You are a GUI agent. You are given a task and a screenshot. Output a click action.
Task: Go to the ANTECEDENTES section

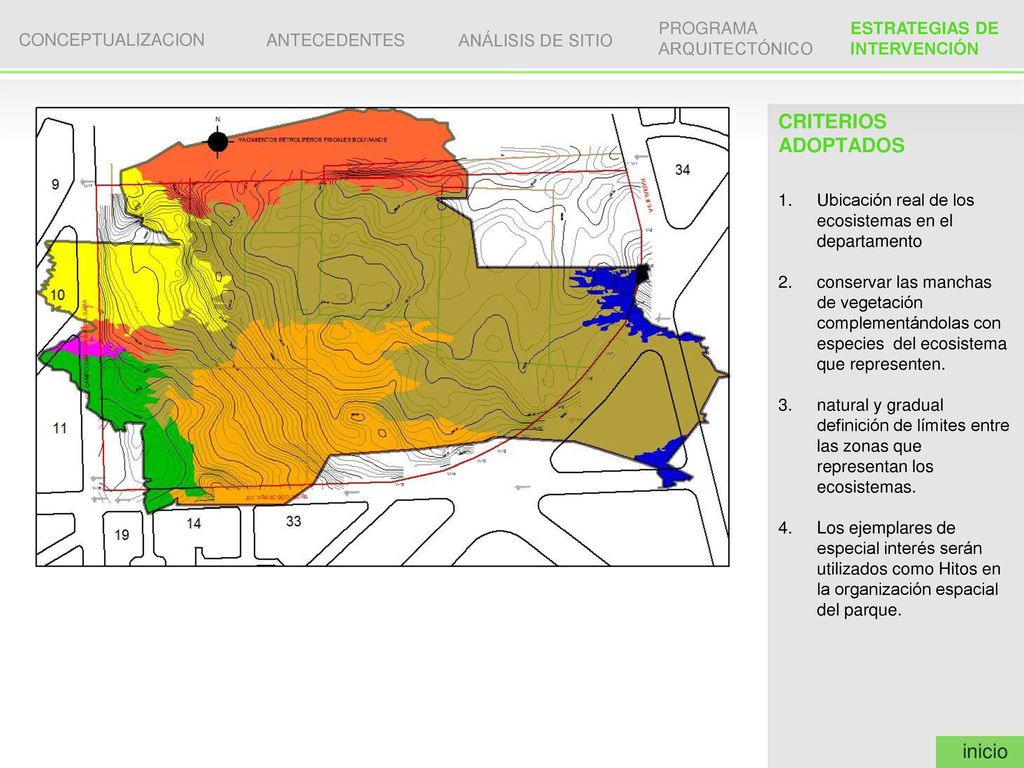[x=336, y=40]
